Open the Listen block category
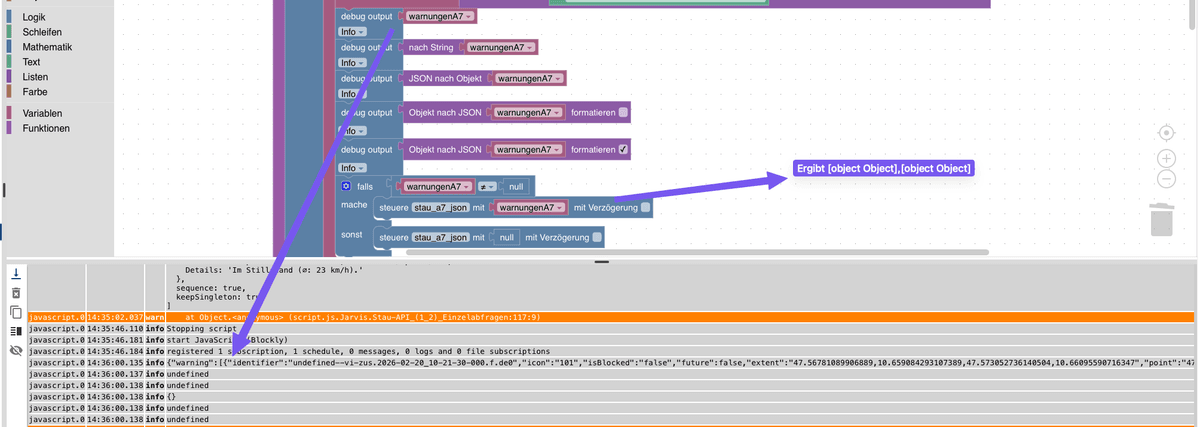This screenshot has width=1200, height=427. click(35, 76)
